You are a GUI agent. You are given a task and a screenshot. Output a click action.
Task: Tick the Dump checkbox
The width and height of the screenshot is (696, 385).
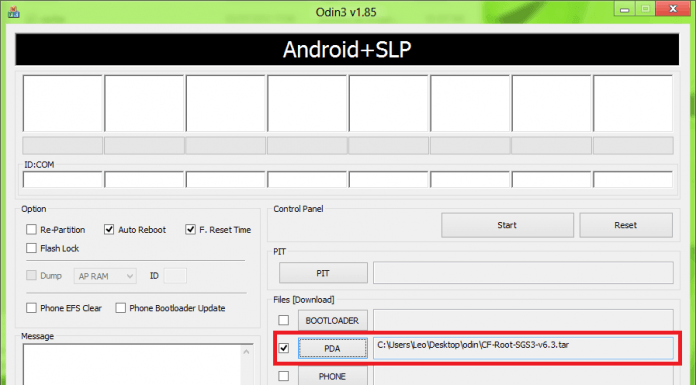point(31,275)
